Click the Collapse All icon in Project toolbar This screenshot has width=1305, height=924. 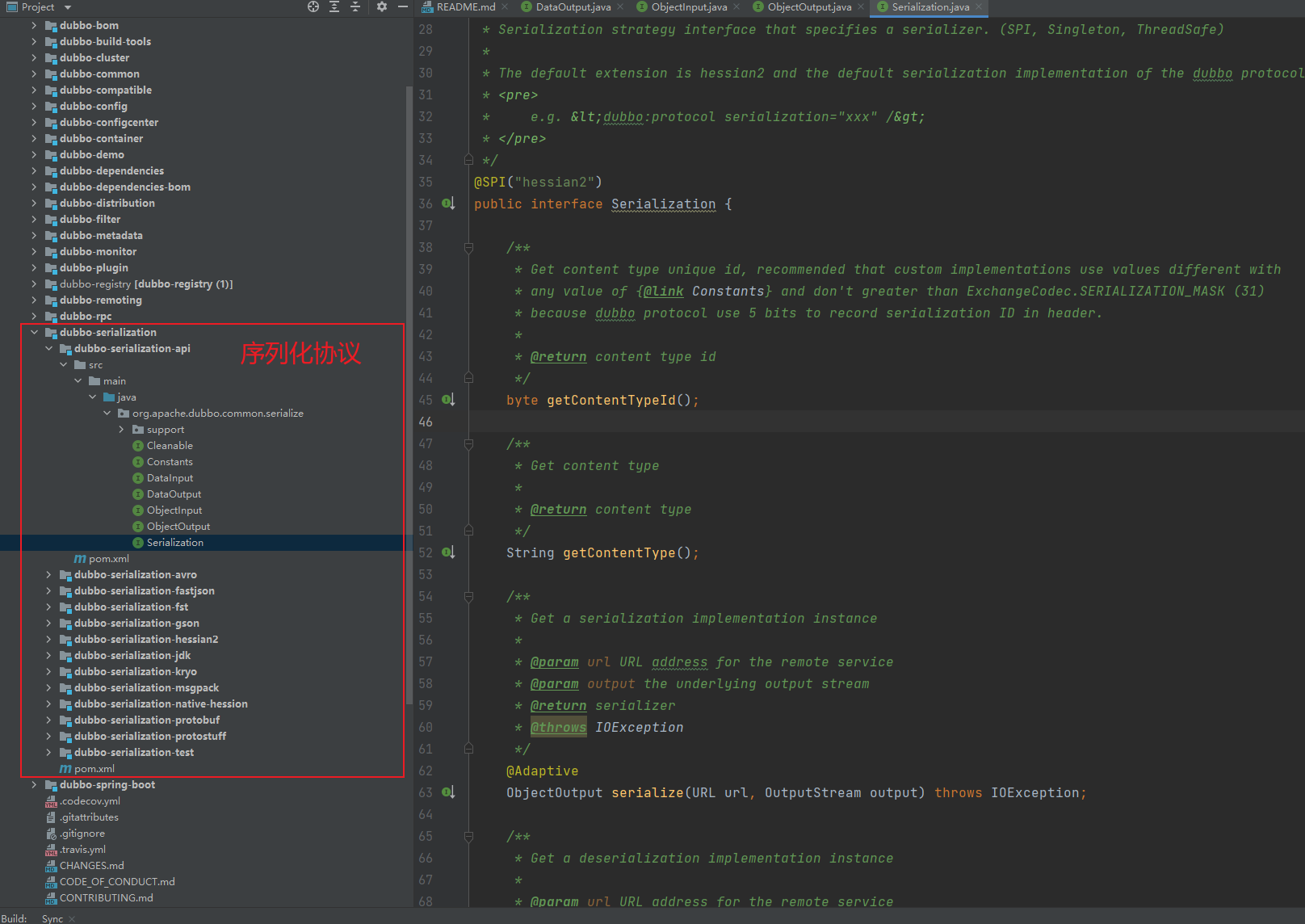[355, 7]
